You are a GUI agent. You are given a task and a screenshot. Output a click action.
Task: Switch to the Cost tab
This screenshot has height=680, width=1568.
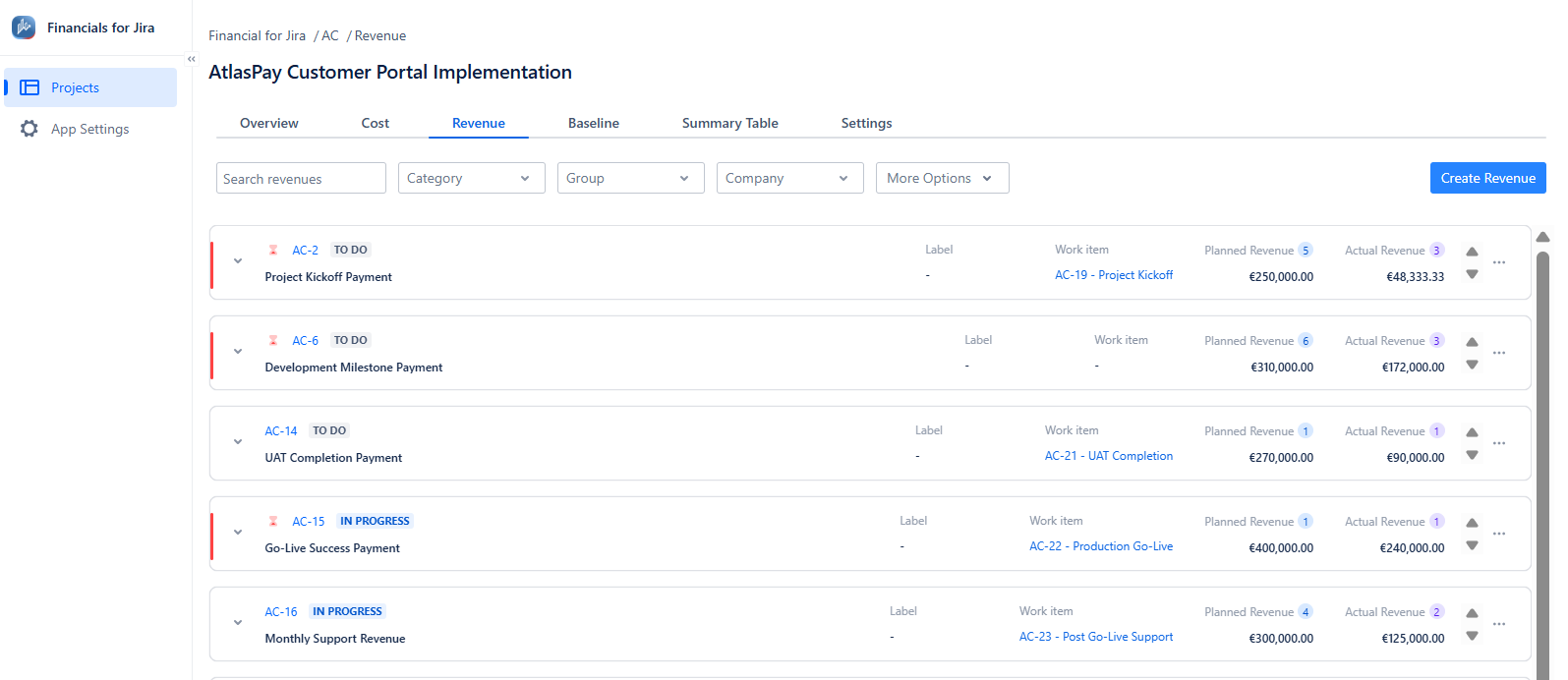coord(376,123)
